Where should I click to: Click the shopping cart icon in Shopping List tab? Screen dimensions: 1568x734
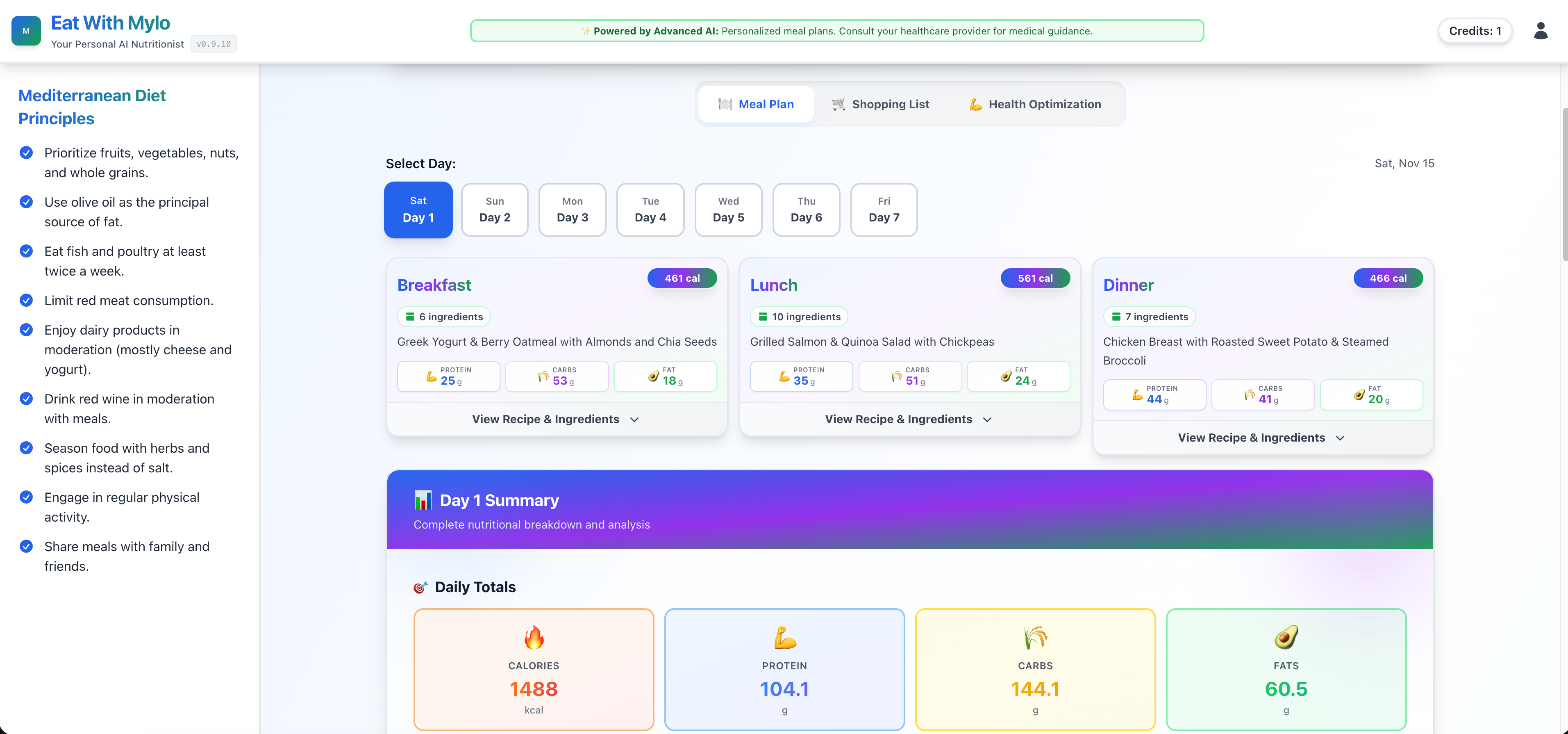(x=838, y=104)
